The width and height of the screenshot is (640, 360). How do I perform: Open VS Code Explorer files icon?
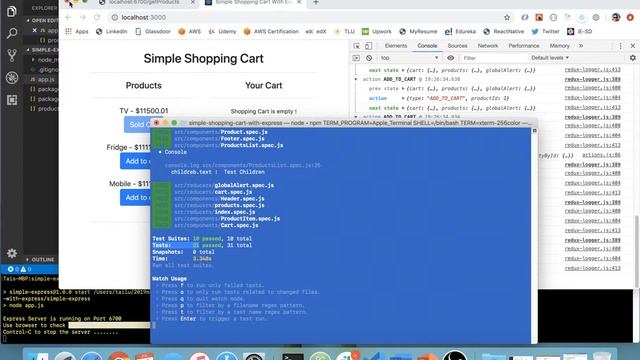[x=11, y=11]
